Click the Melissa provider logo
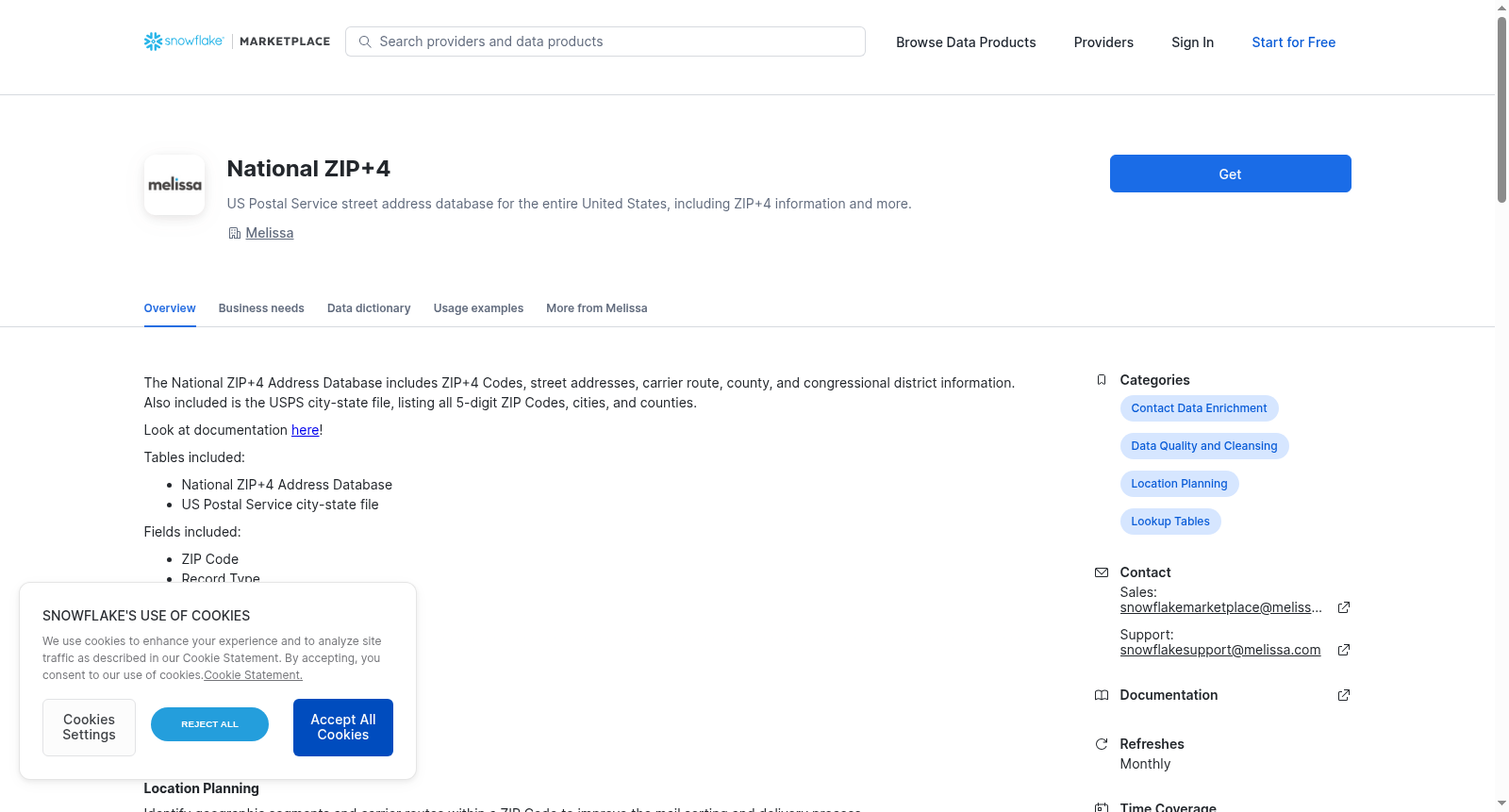 tap(174, 185)
